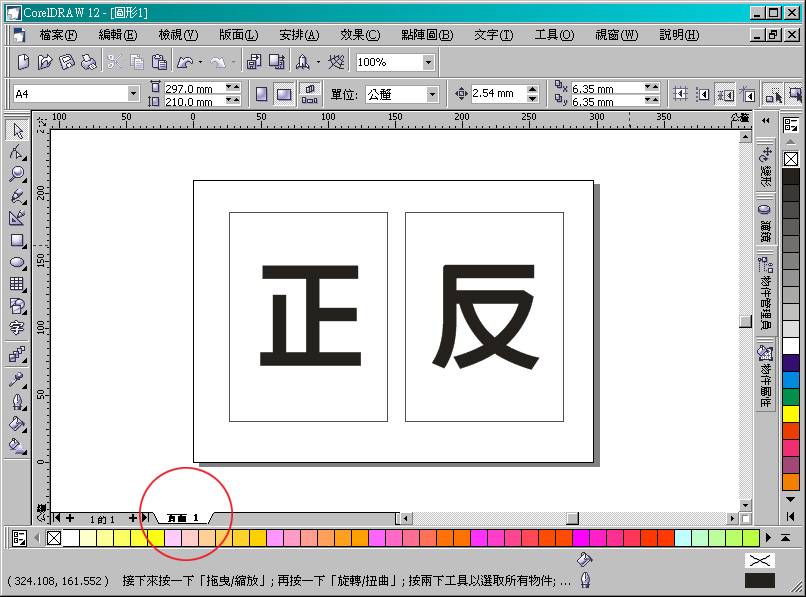The width and height of the screenshot is (806, 597).
Task: Pick the red swatch in the right palette
Action: point(791,431)
